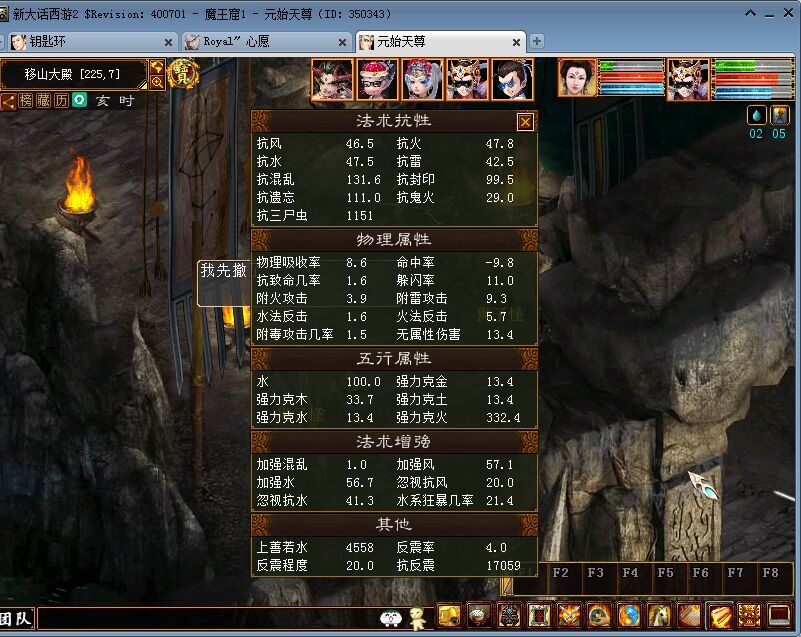Select the first team member portrait with red hair

point(332,80)
